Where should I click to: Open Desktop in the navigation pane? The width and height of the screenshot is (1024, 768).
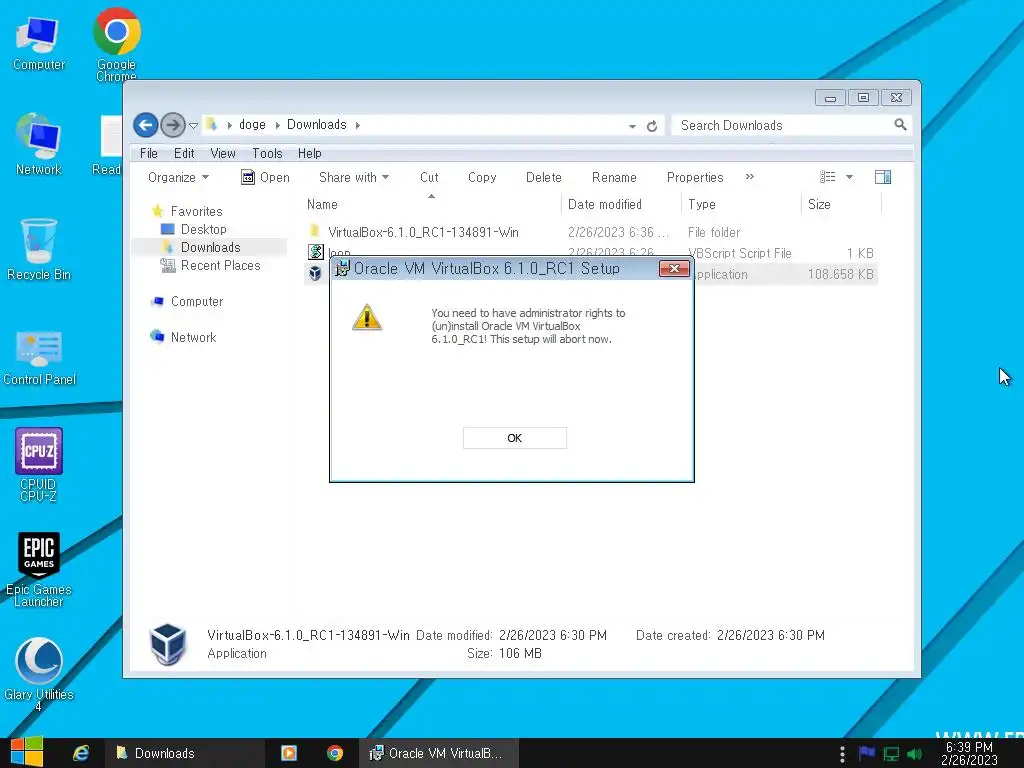point(203,229)
